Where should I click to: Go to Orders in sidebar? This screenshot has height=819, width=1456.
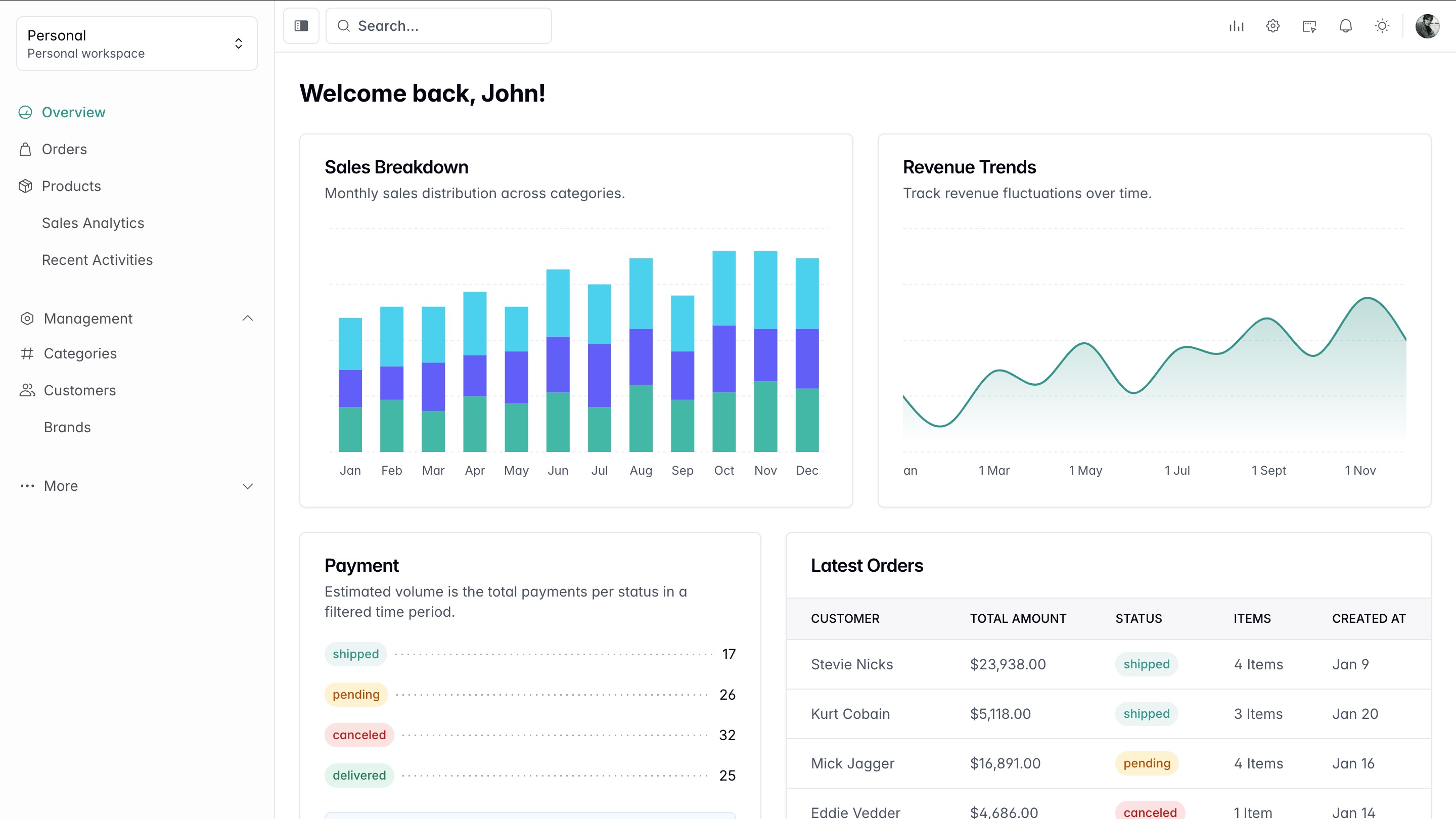point(64,149)
